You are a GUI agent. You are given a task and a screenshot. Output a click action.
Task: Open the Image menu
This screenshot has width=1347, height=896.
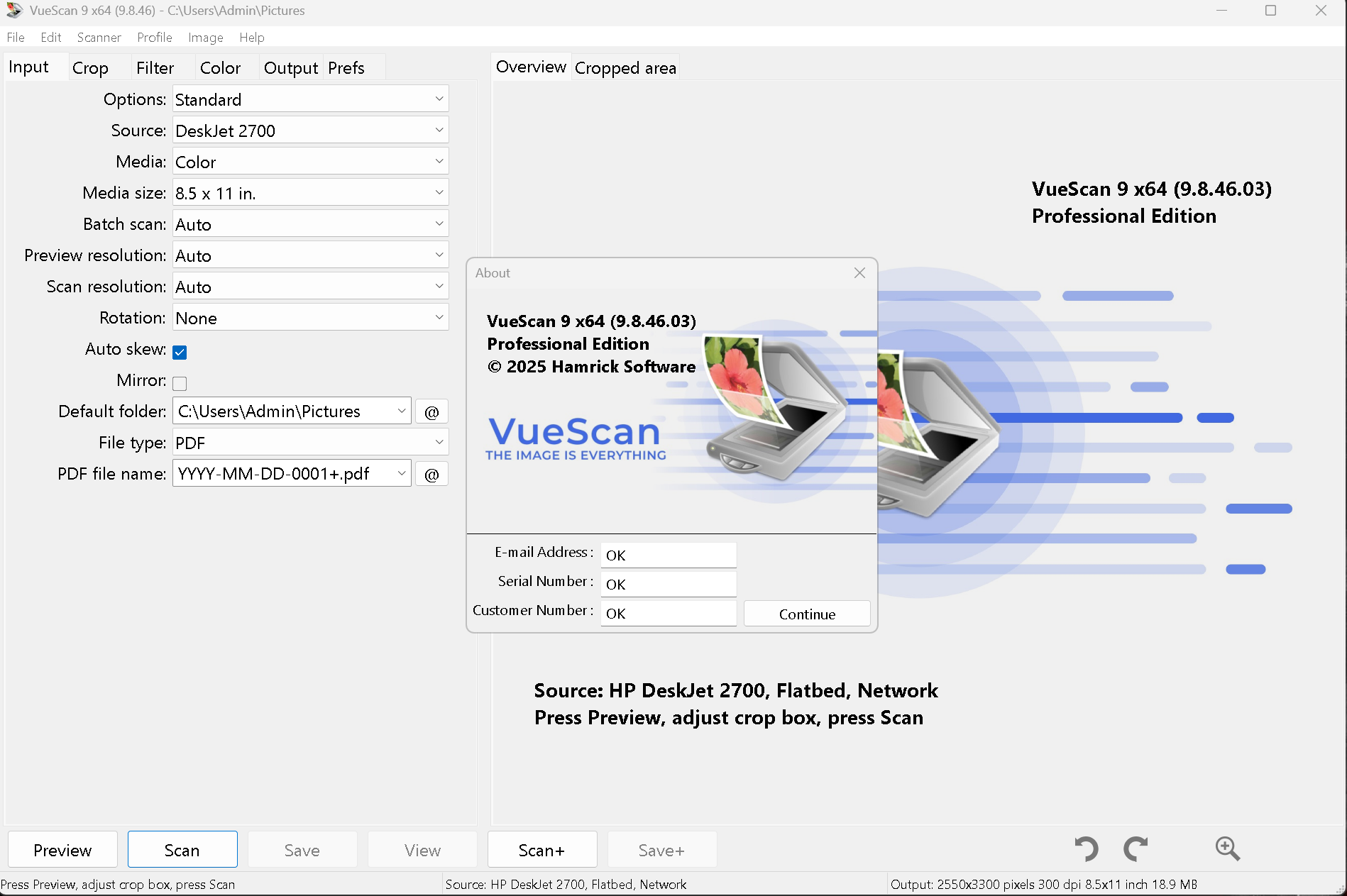tap(205, 38)
